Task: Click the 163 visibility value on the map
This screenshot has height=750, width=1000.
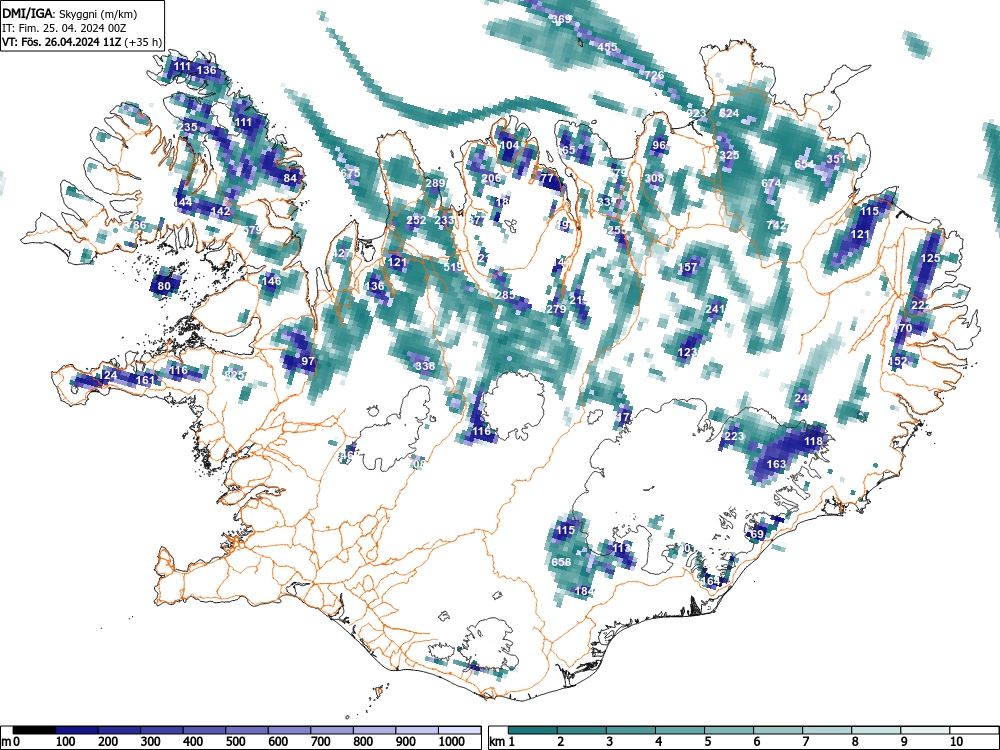Action: click(776, 464)
